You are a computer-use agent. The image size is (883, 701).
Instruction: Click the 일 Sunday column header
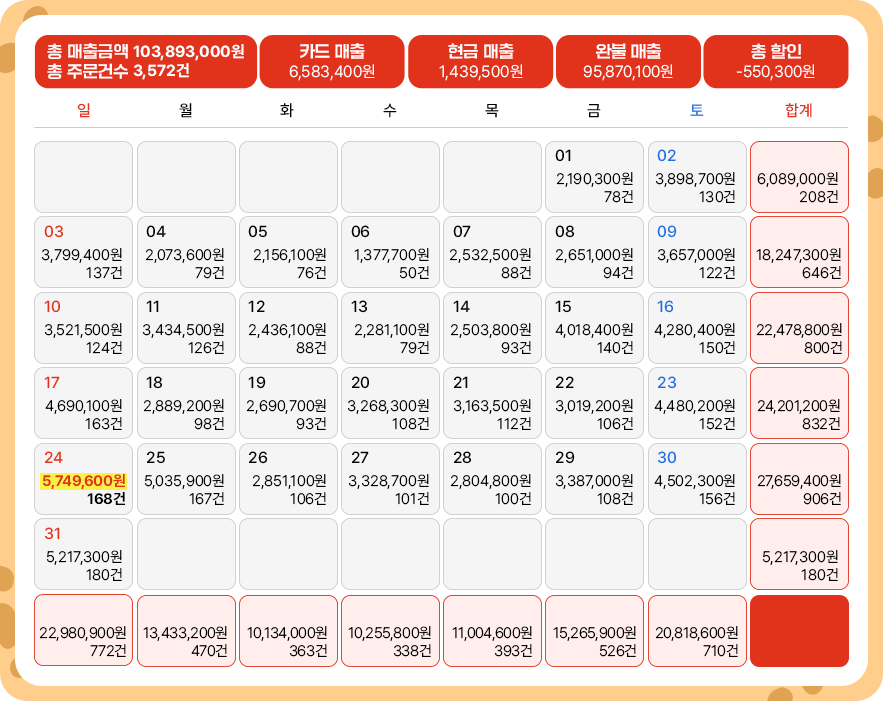tap(84, 110)
